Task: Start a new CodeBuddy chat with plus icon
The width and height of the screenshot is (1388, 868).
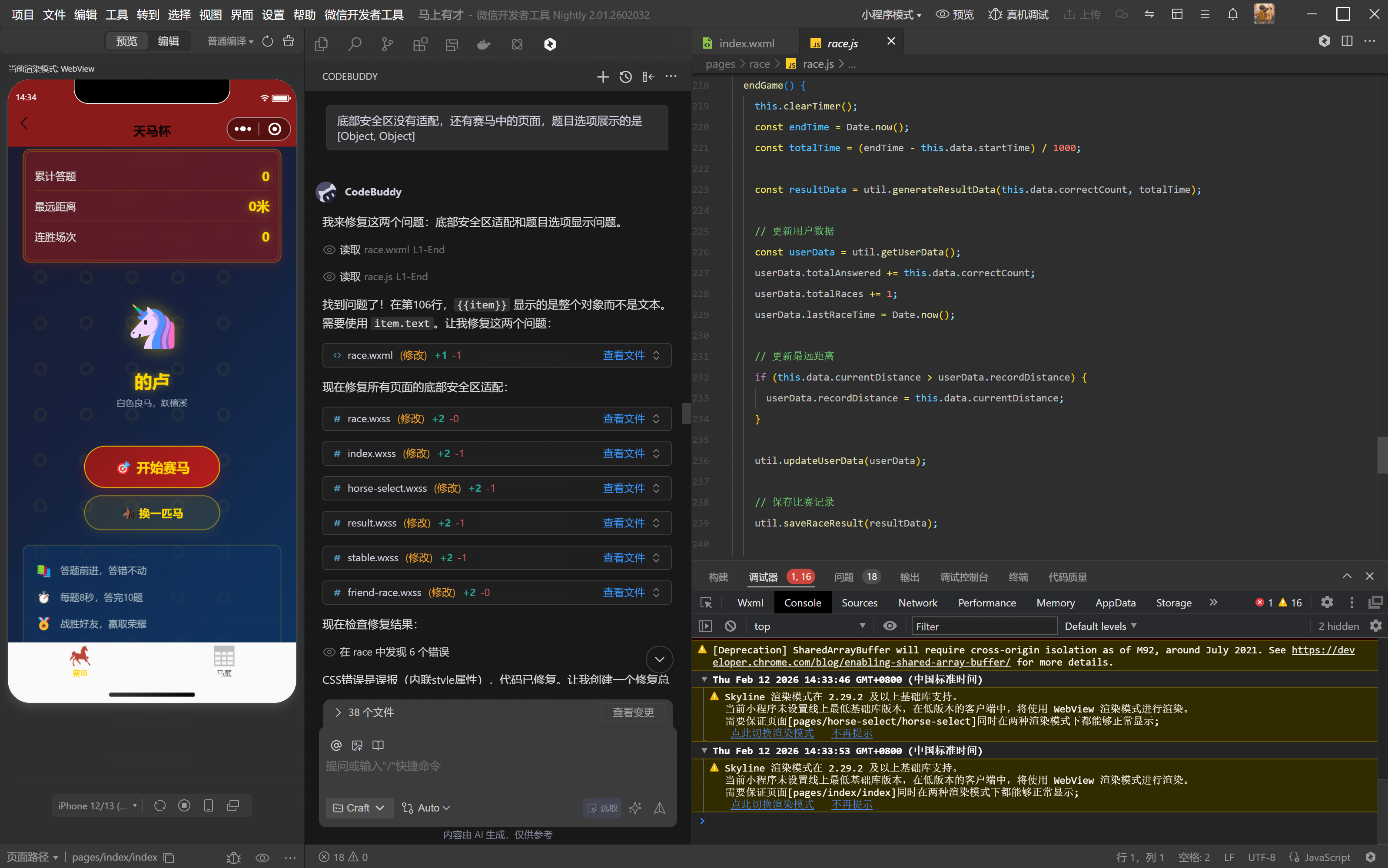Action: tap(602, 76)
